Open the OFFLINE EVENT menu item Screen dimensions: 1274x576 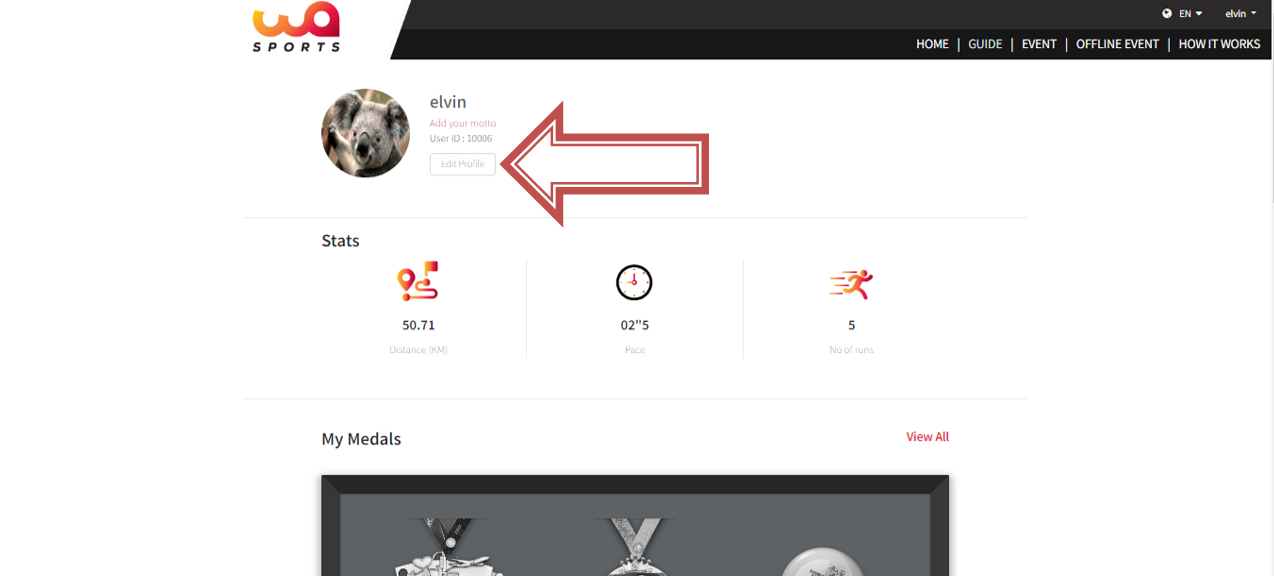1117,44
